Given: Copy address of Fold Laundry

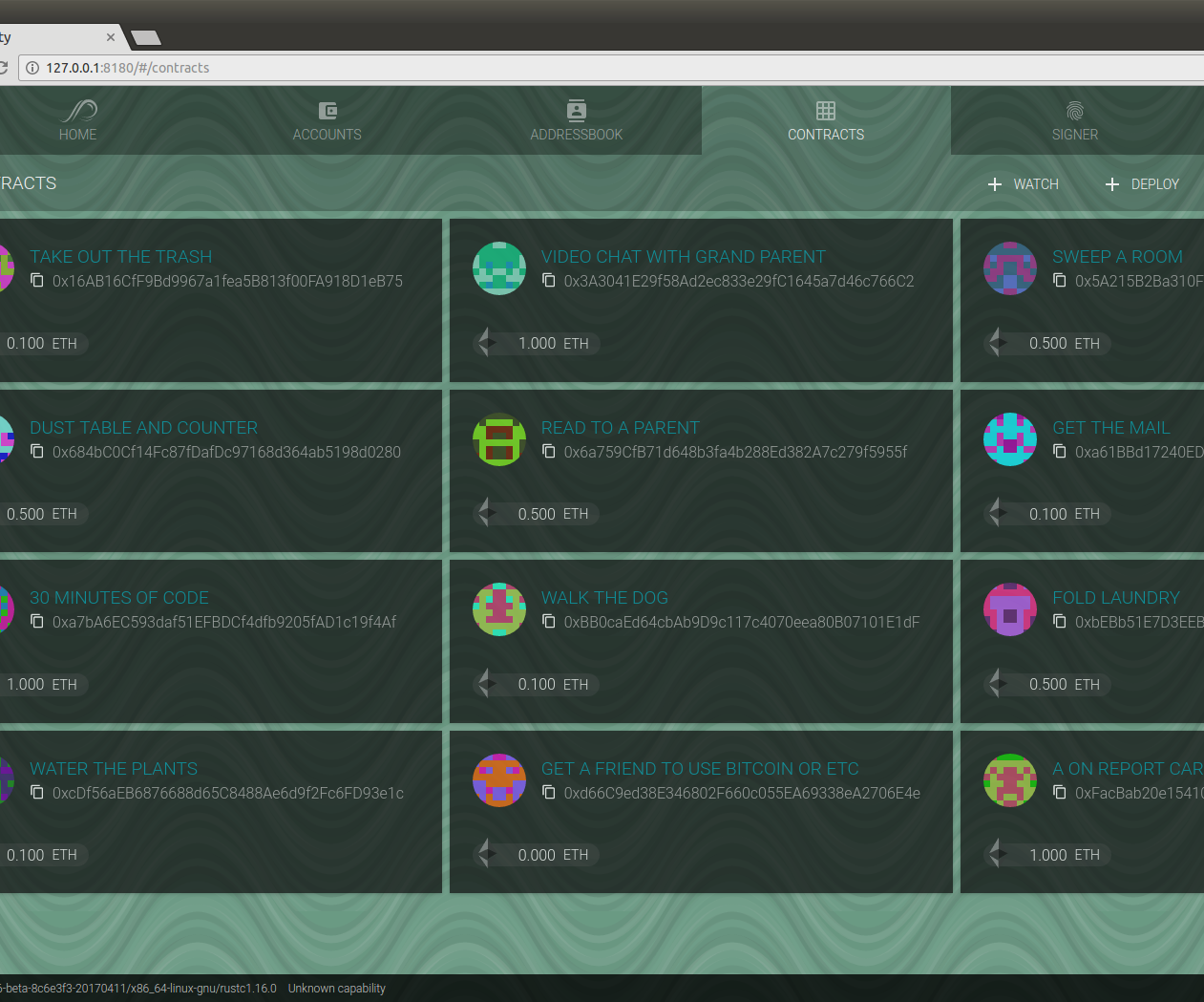Looking at the screenshot, I should tap(1060, 622).
